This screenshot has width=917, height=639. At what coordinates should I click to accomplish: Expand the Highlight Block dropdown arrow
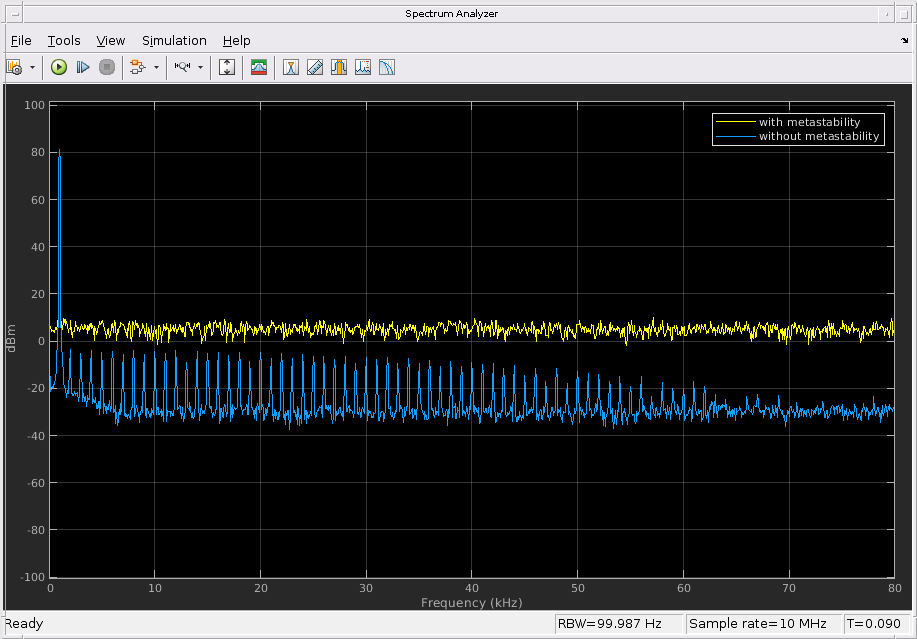156,67
